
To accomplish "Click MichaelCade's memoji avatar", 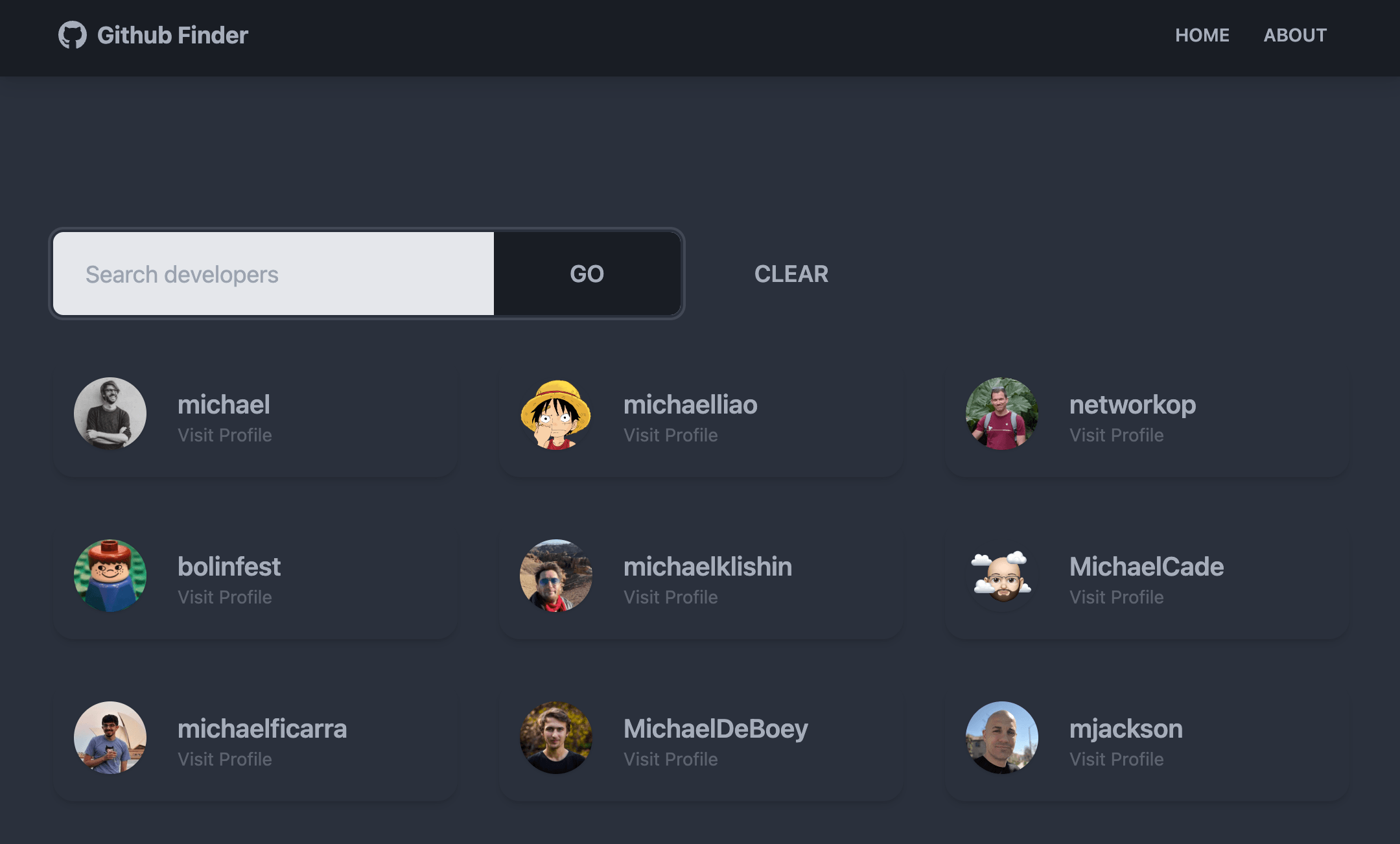I will (1001, 576).
